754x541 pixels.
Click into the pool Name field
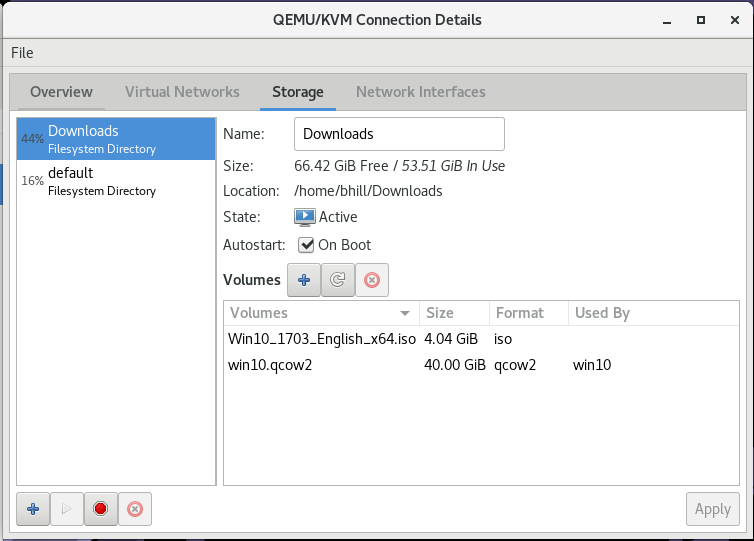pos(399,134)
